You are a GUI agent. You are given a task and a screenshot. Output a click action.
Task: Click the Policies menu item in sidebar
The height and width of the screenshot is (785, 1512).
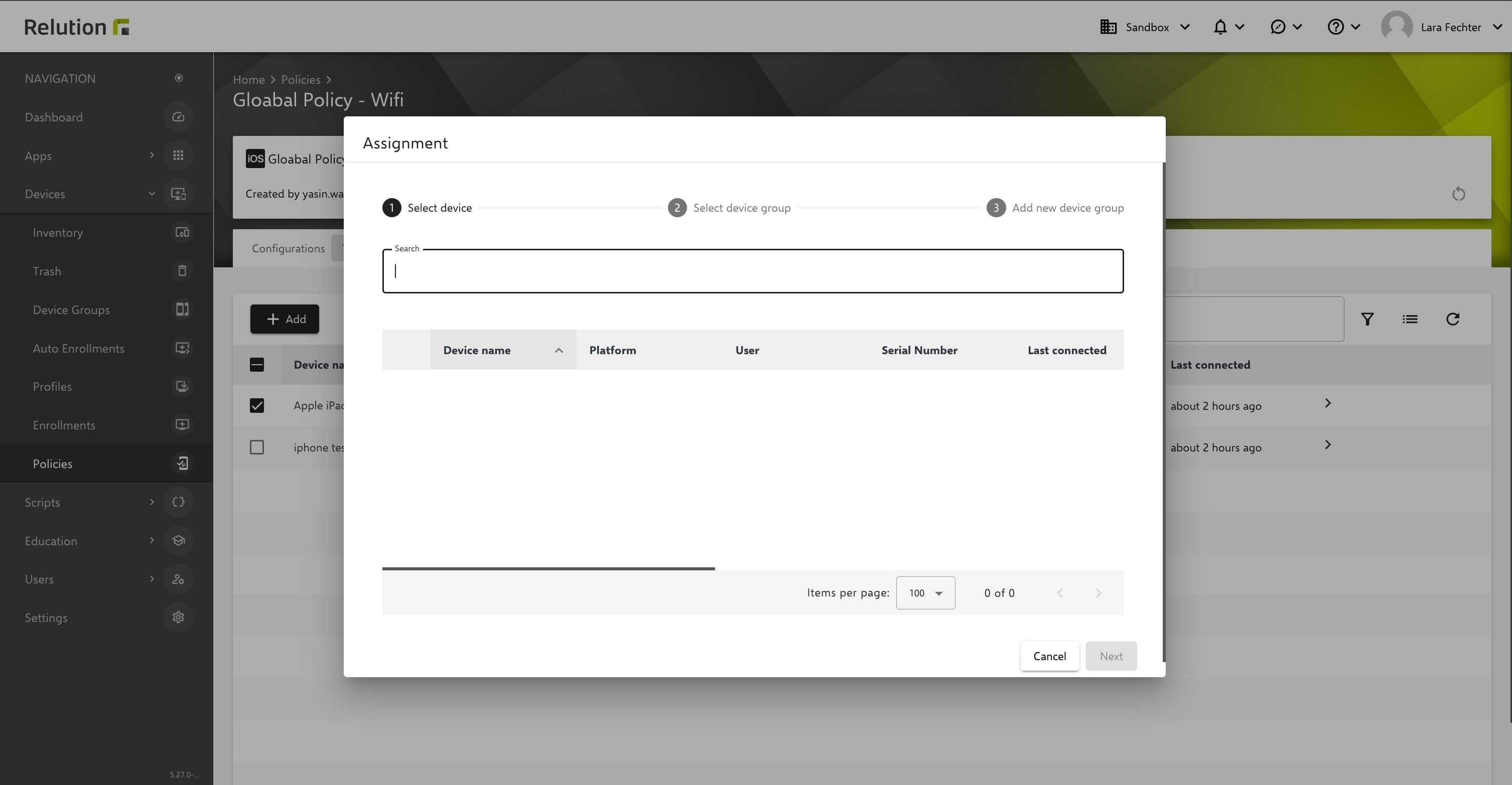53,463
